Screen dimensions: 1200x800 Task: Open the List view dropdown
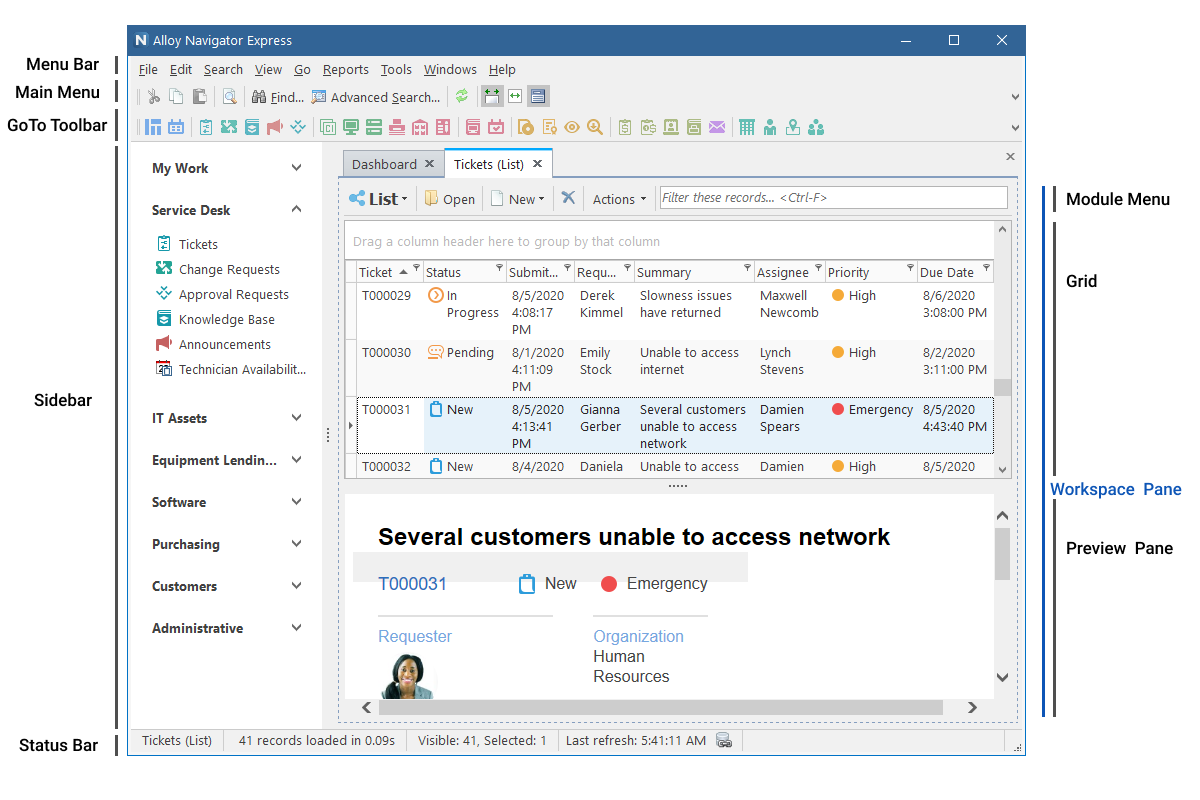click(x=377, y=198)
